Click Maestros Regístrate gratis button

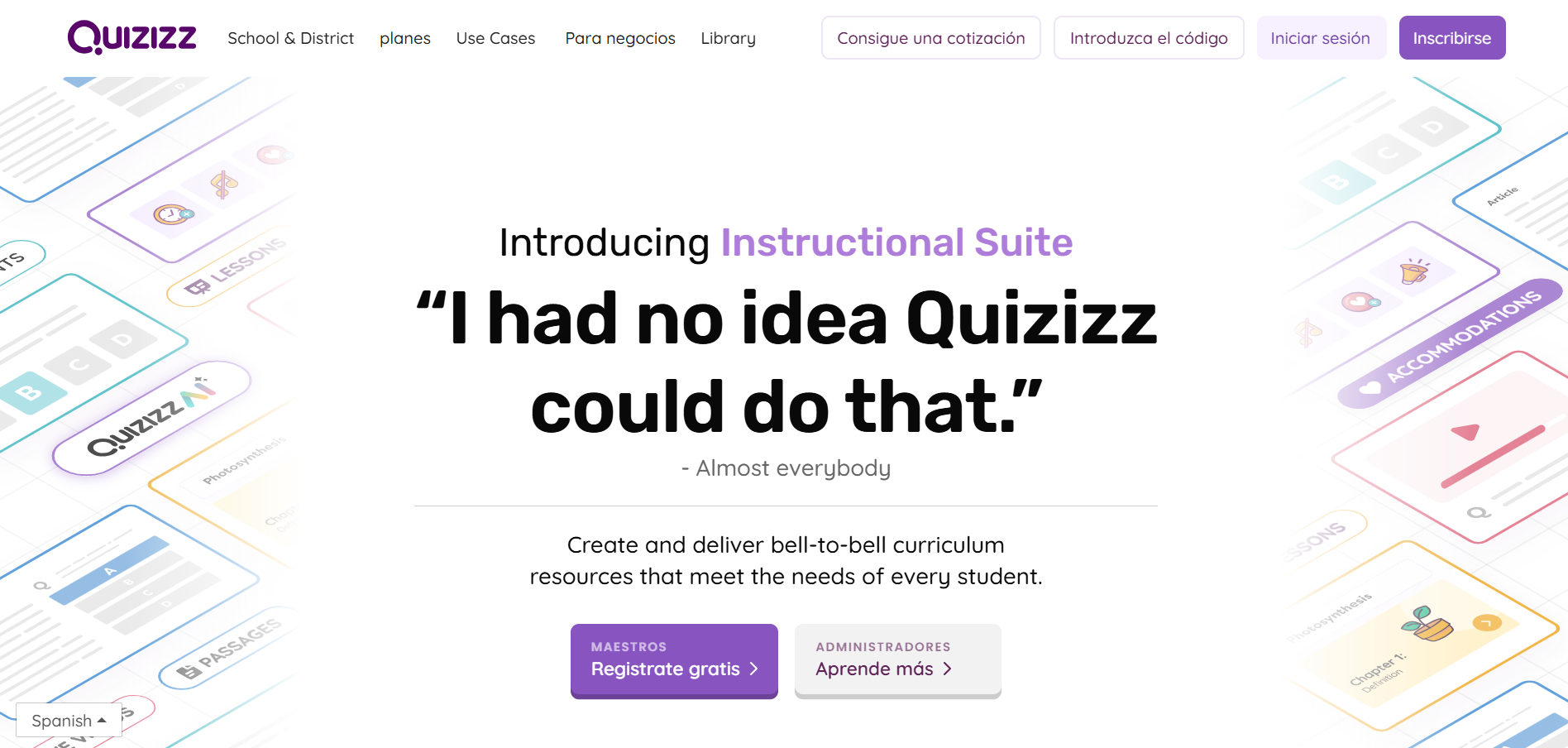click(673, 660)
